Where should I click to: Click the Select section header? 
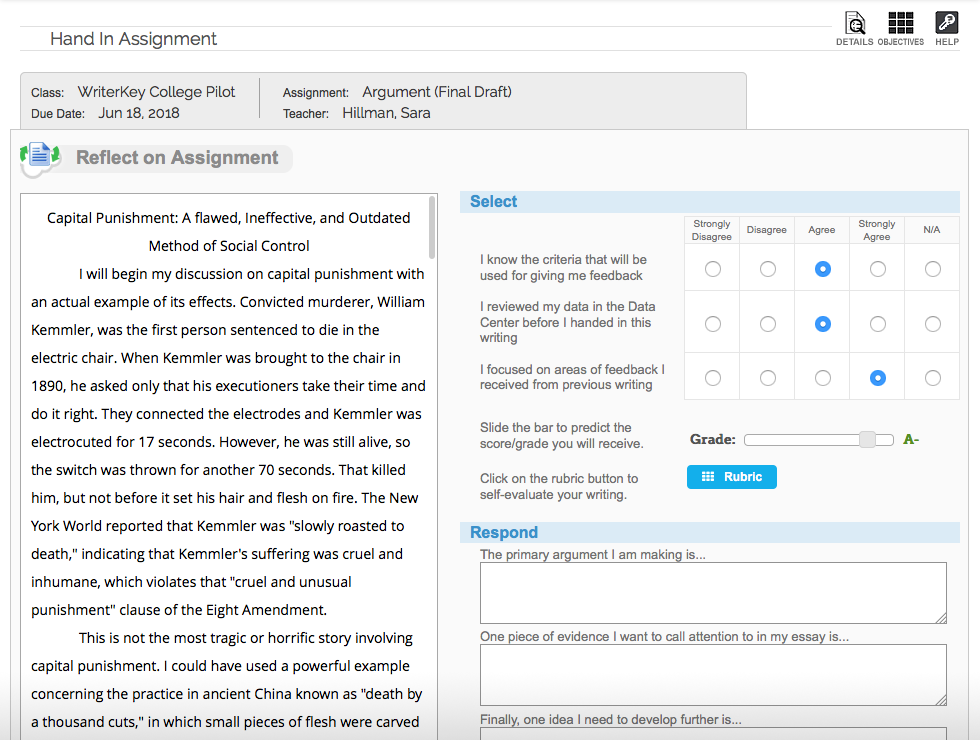click(494, 202)
